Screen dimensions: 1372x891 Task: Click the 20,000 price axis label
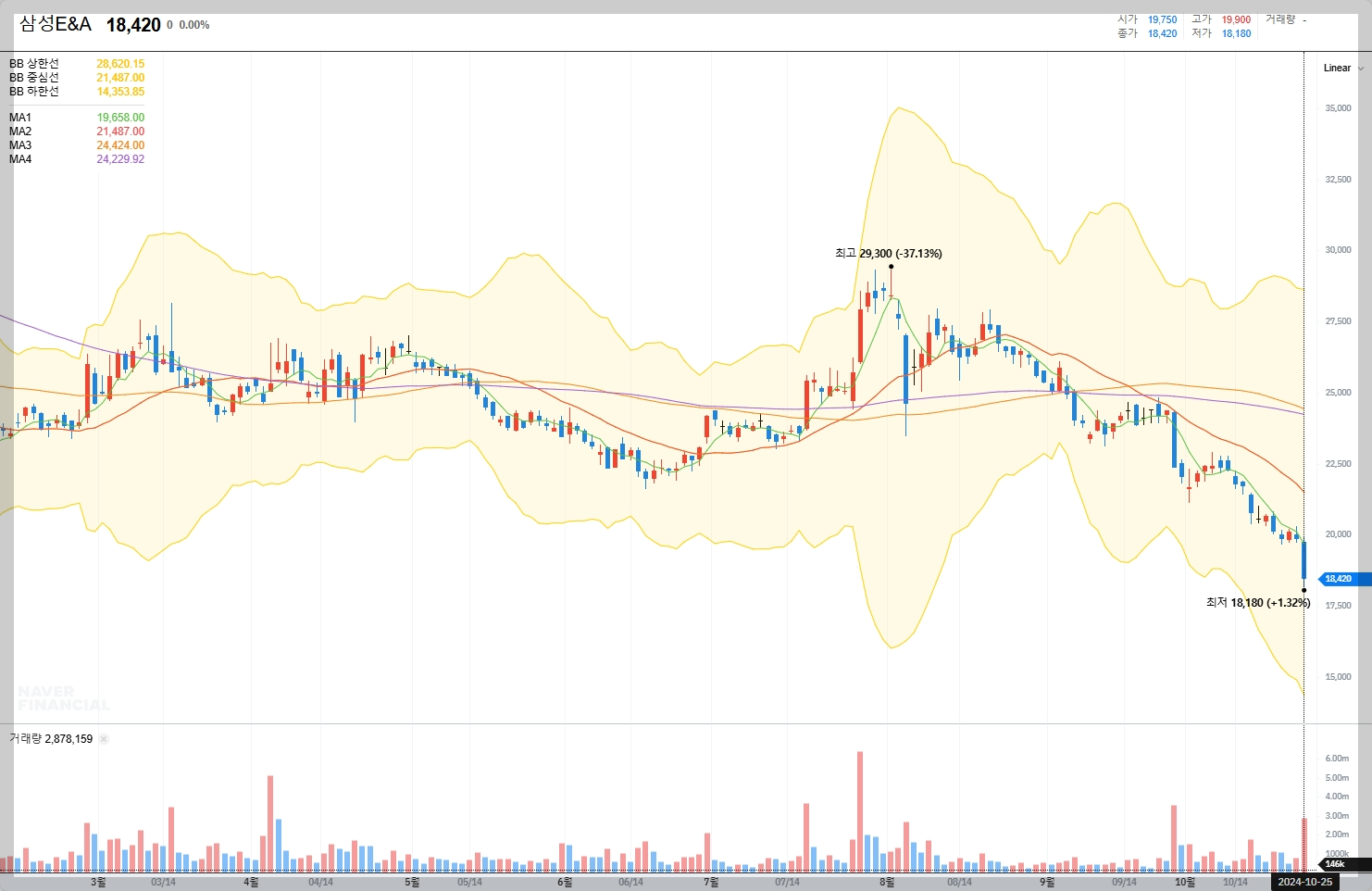coord(1338,534)
